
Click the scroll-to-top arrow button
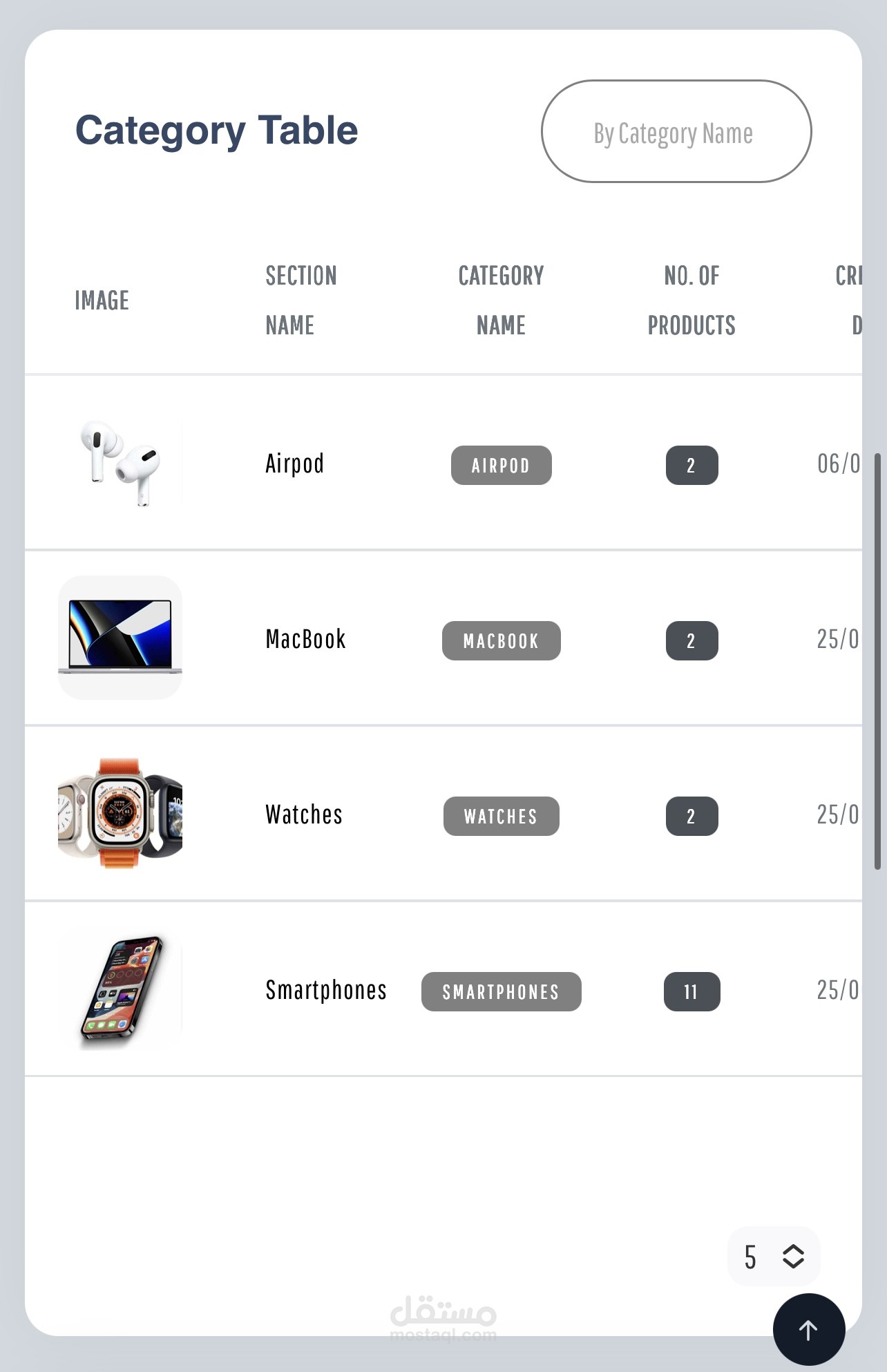pyautogui.click(x=808, y=1329)
